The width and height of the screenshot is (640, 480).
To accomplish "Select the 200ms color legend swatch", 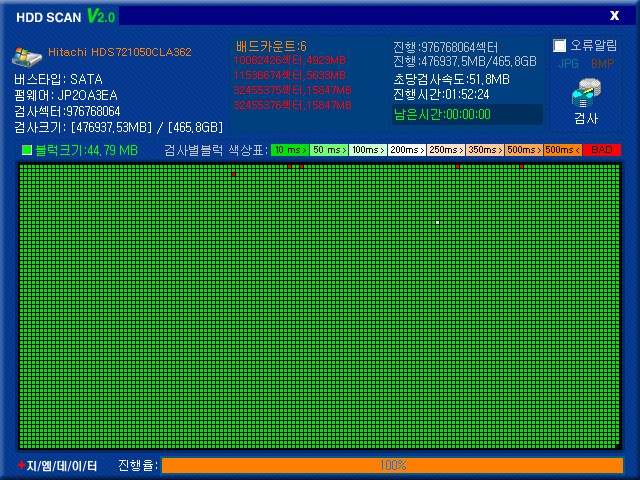I will (x=407, y=150).
